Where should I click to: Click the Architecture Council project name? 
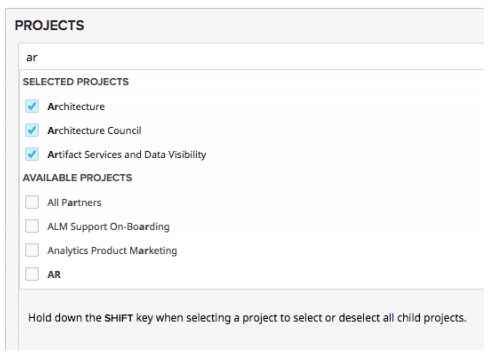(94, 131)
